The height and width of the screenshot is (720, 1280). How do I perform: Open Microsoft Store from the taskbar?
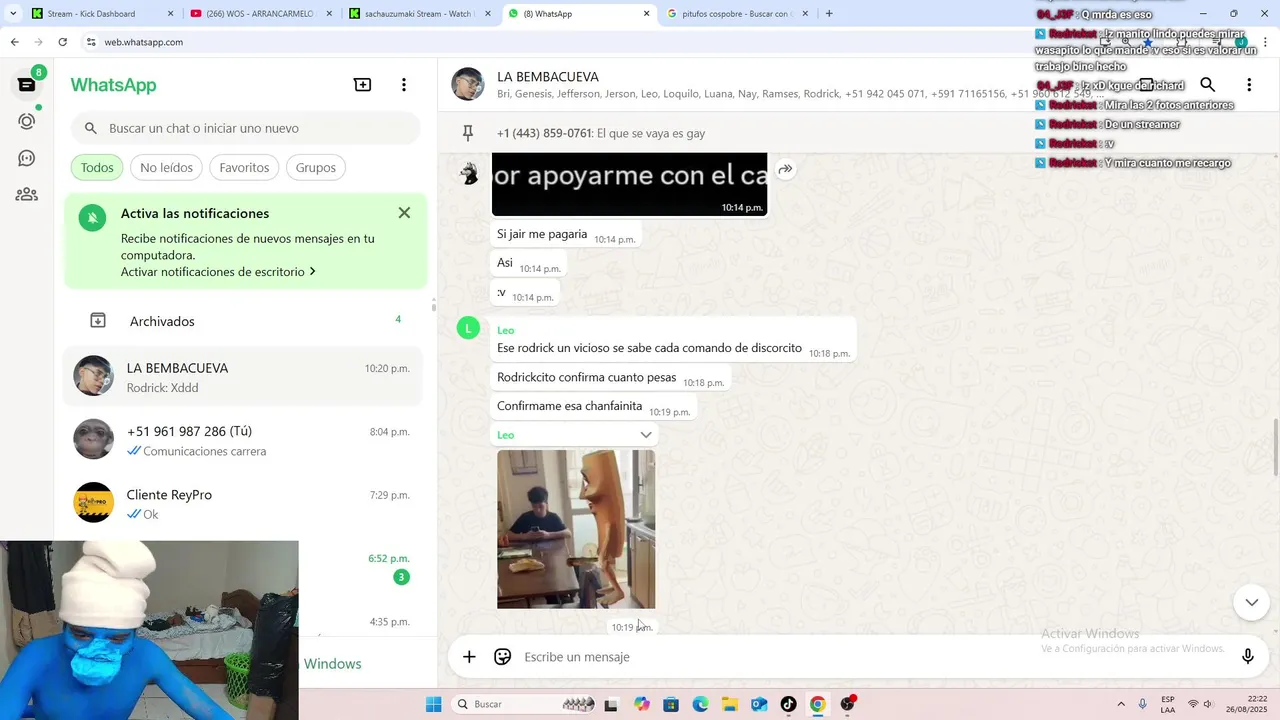(670, 704)
